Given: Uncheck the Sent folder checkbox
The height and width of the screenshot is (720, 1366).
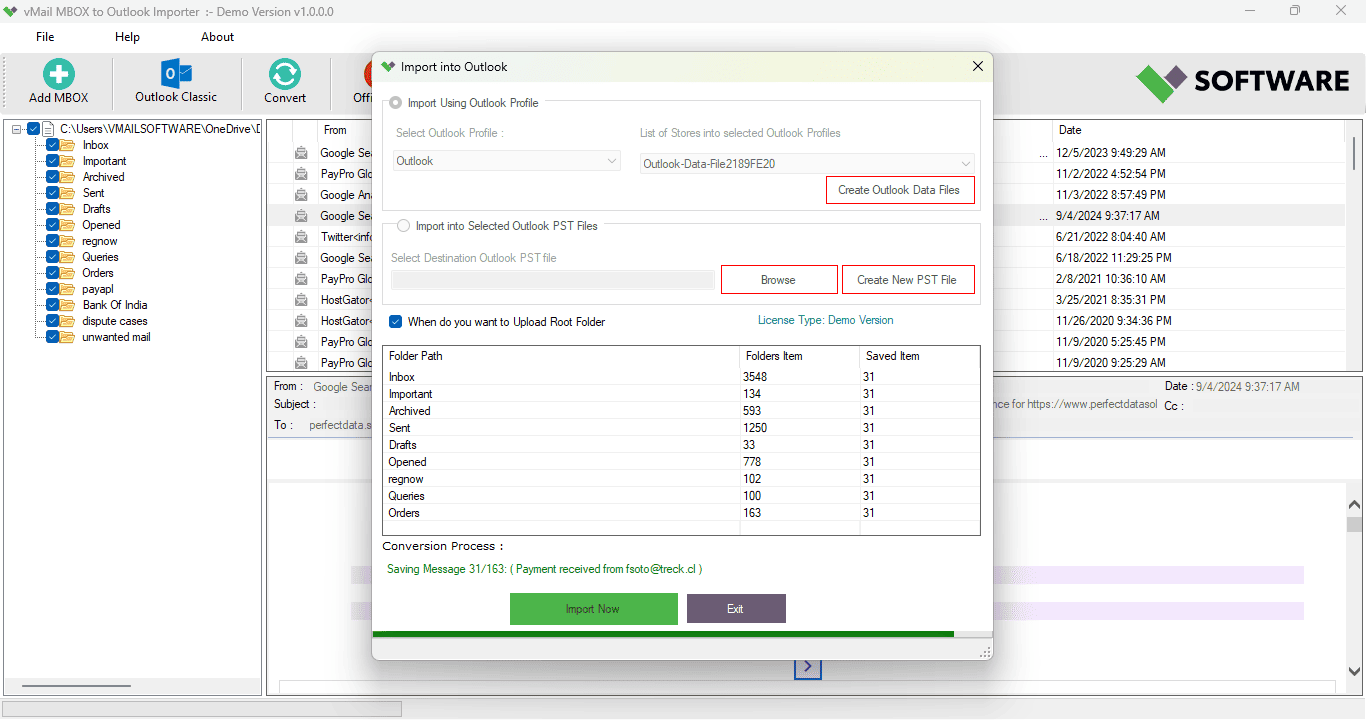Looking at the screenshot, I should tap(52, 193).
